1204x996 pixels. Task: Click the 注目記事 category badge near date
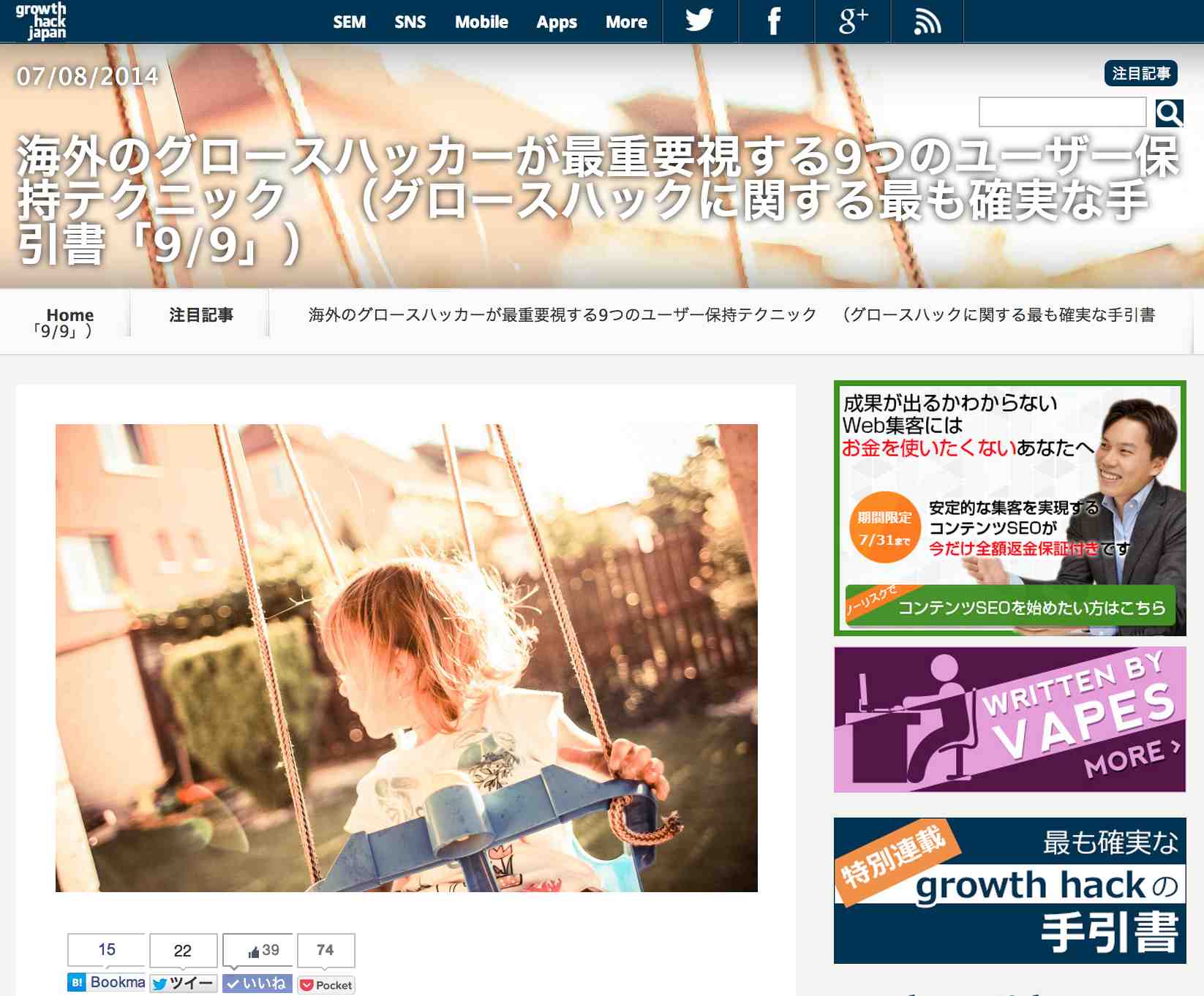1140,73
